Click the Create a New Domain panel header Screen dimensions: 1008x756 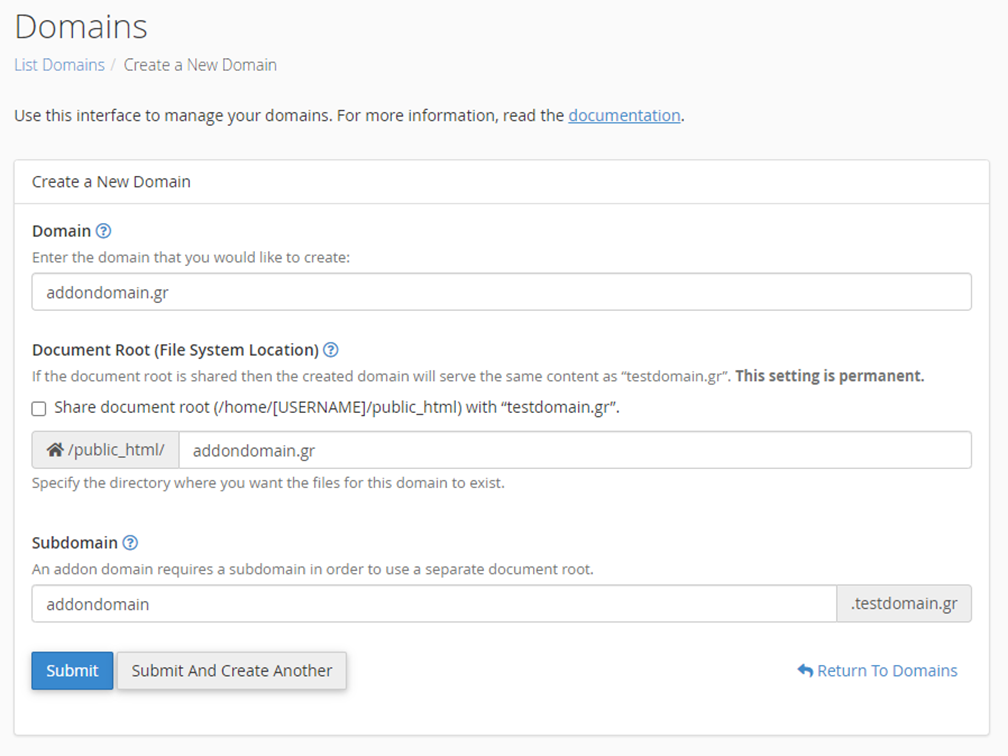(111, 182)
